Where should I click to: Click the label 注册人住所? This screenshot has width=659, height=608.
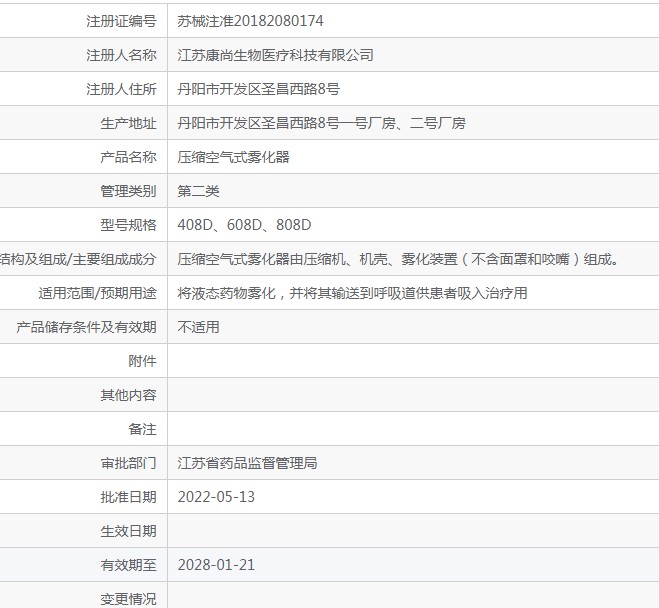[121, 89]
